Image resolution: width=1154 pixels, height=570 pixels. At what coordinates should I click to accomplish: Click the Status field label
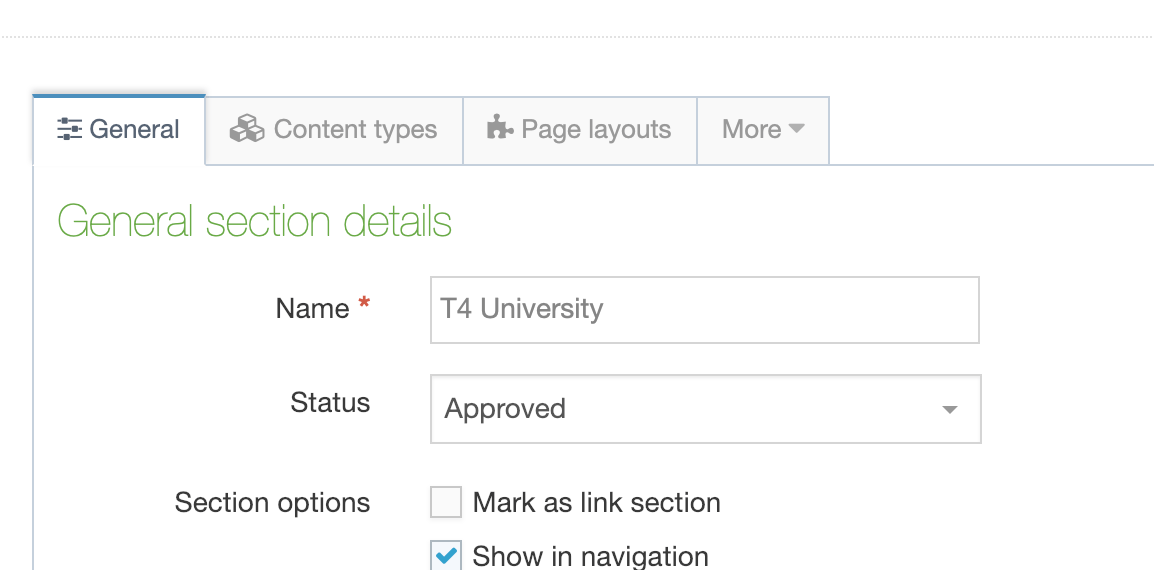coord(330,403)
